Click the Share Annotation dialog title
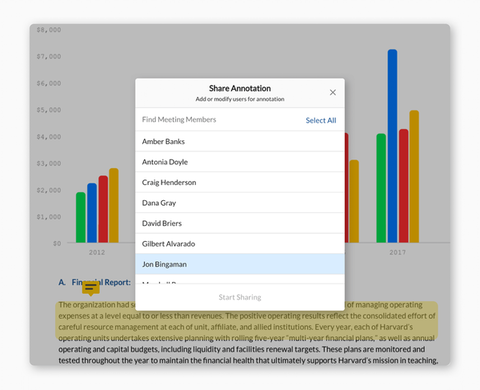The width and height of the screenshot is (480, 390). 240,88
